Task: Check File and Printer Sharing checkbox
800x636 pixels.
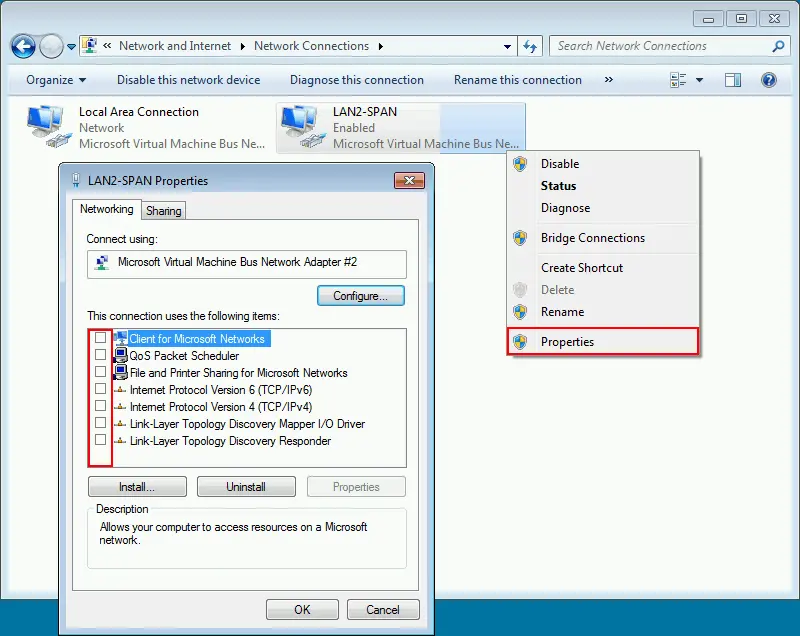Action: pos(101,372)
